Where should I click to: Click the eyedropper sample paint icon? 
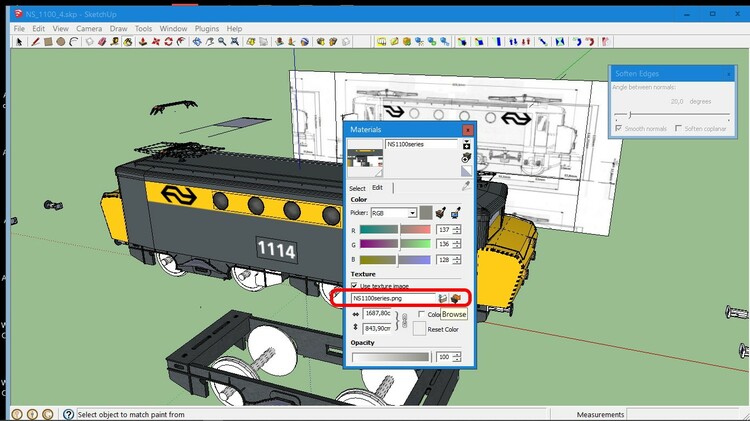(x=466, y=186)
